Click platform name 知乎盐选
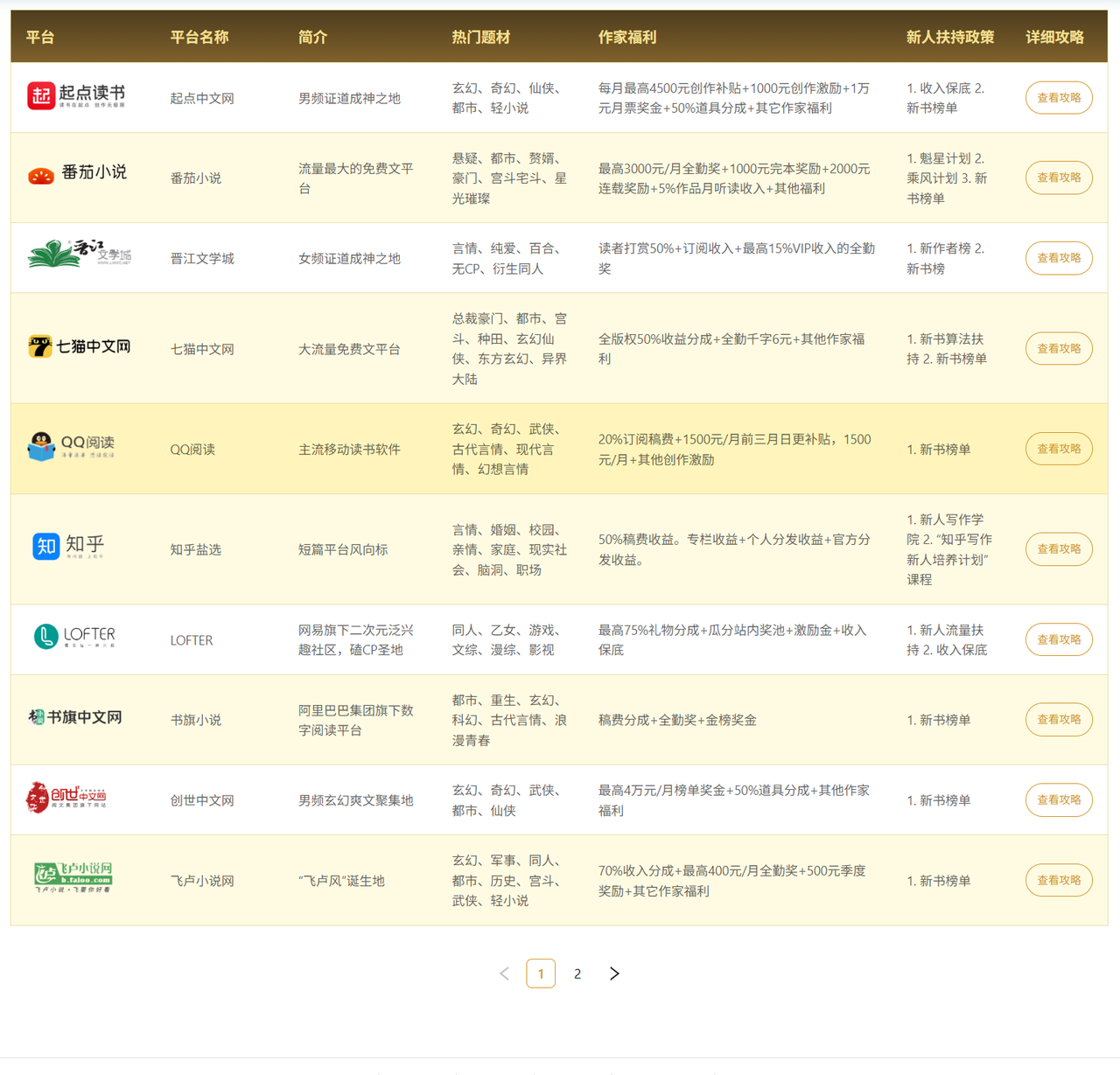The width and height of the screenshot is (1120, 1075). point(196,549)
